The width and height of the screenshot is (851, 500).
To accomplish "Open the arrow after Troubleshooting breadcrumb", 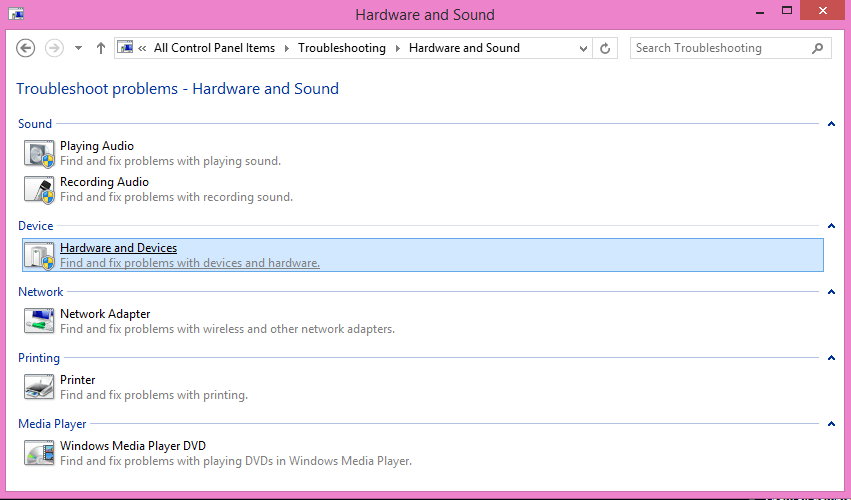I will point(397,48).
